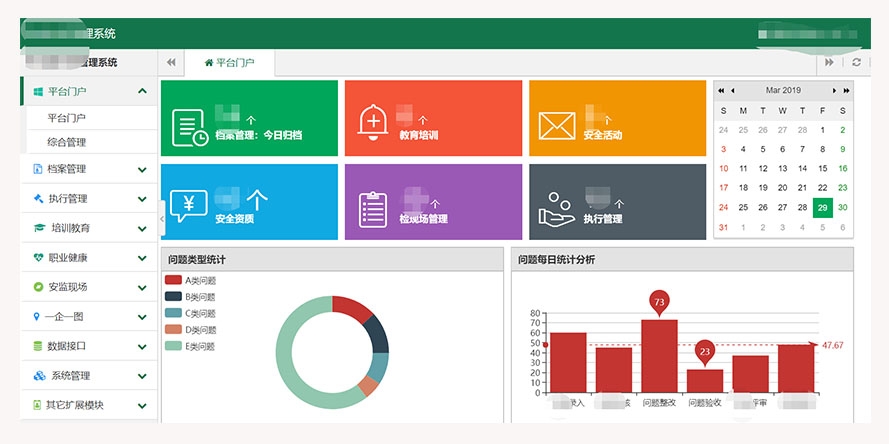Click the D类问题 orange color swatch
The width and height of the screenshot is (889, 444).
point(173,329)
